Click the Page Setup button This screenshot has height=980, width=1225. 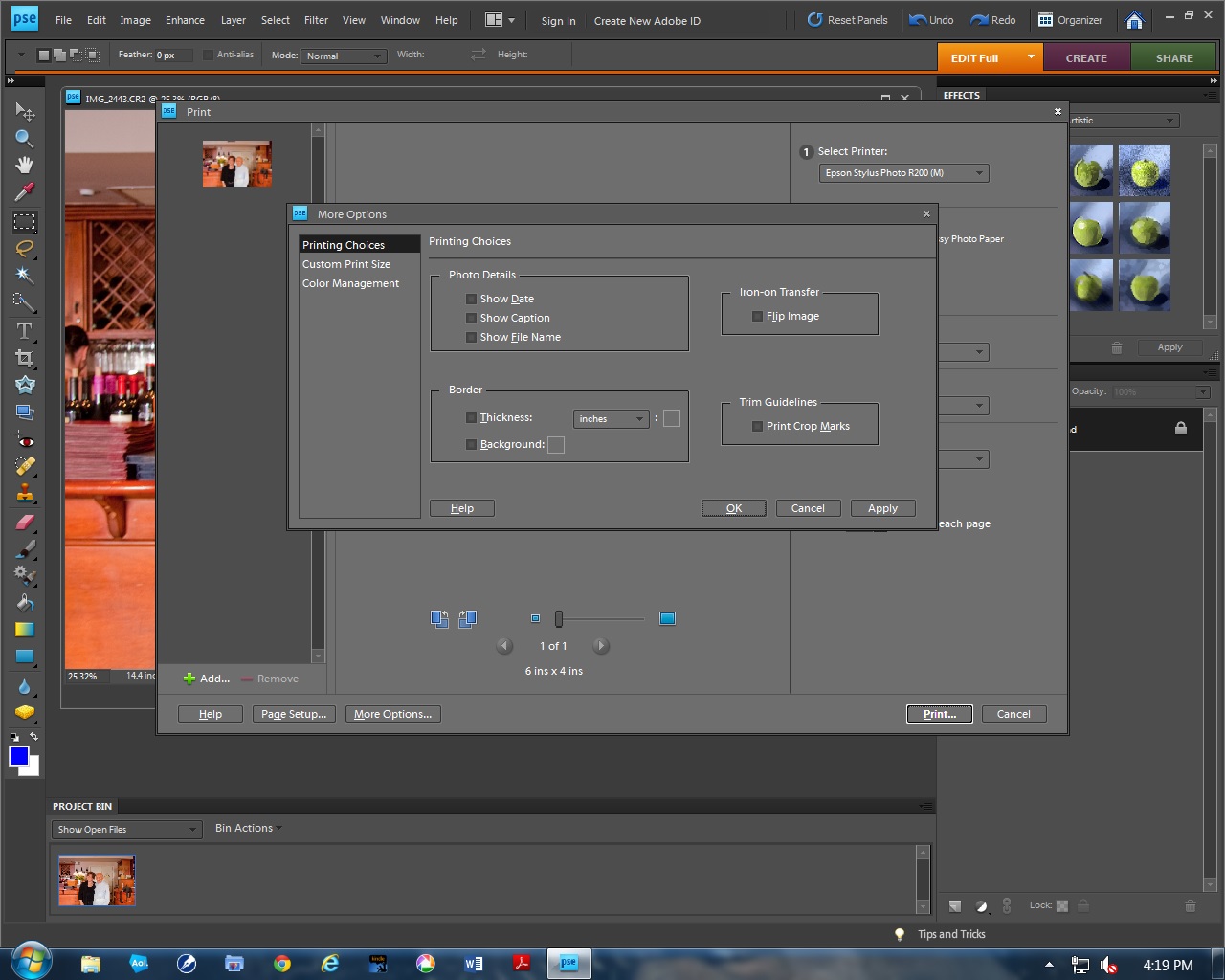tap(294, 714)
